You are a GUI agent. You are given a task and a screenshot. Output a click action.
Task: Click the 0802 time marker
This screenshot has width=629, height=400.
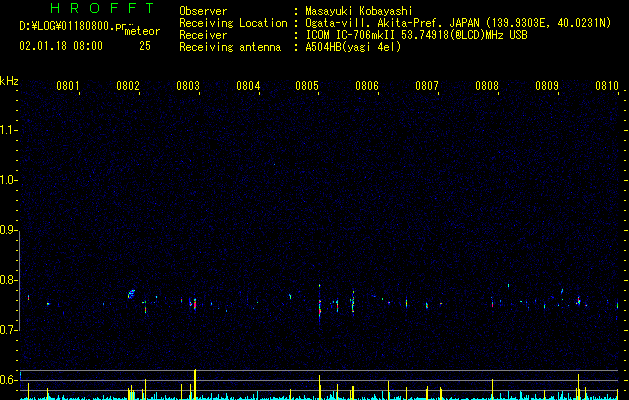(x=128, y=85)
